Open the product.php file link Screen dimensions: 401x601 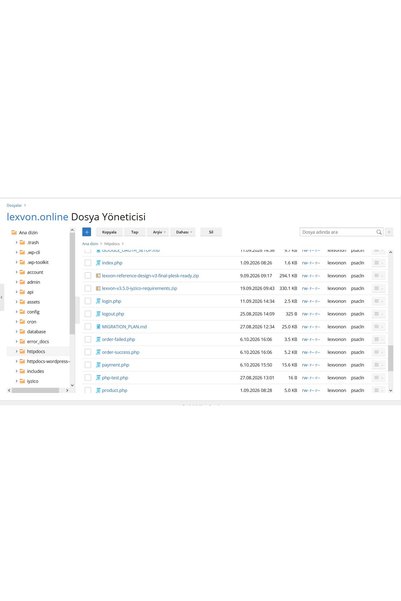[x=114, y=390]
